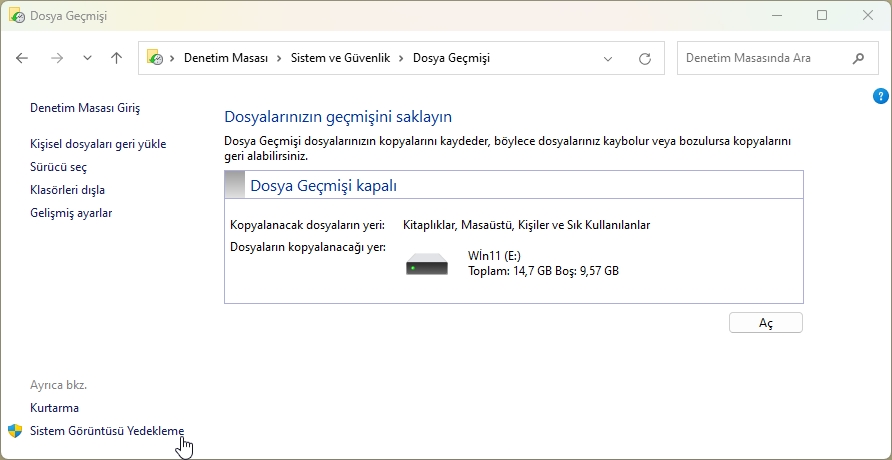Screen dimensions: 892x460
Task: Refresh the File History page
Action: click(645, 58)
